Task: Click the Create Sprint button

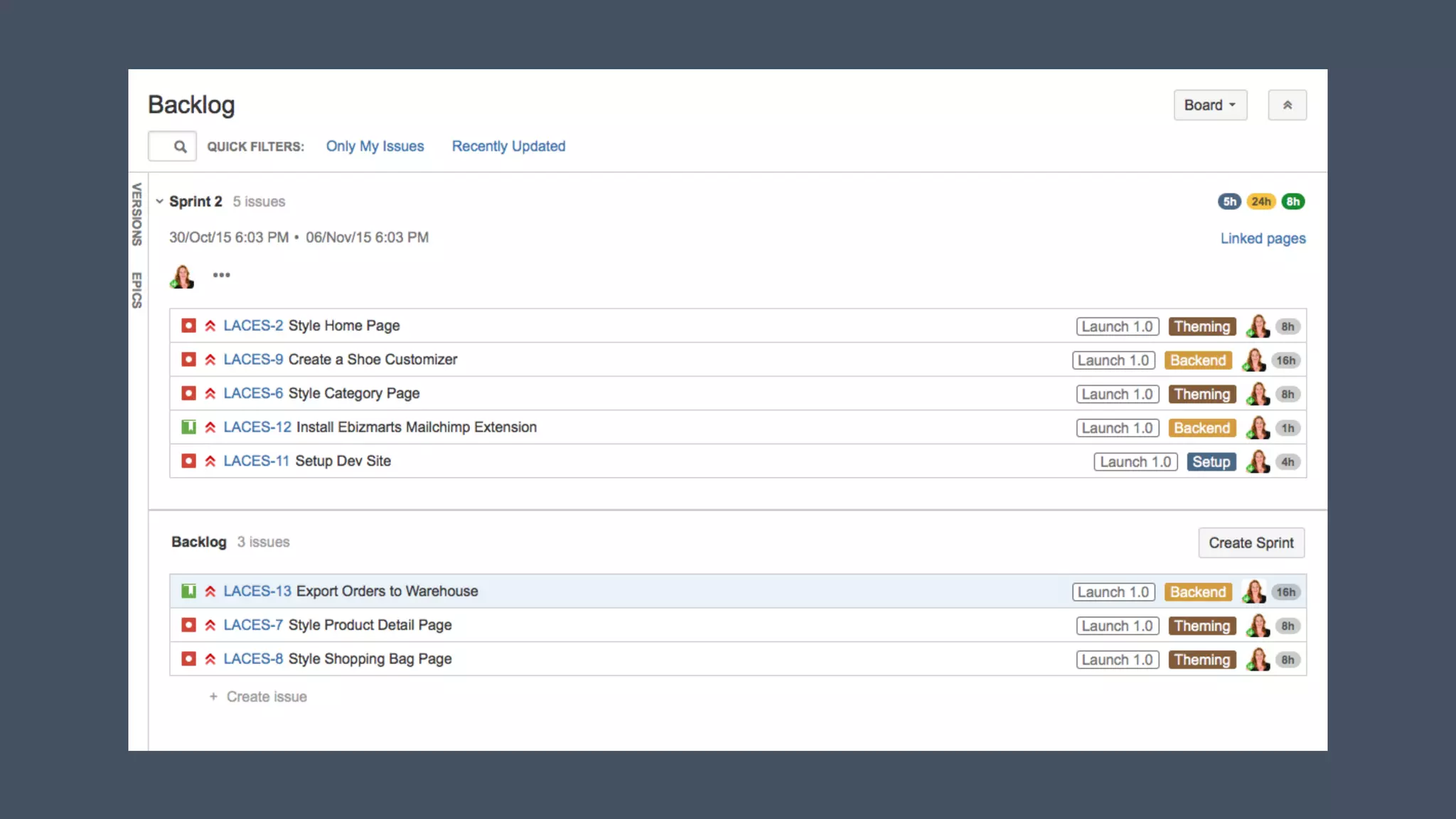Action: coord(1251,543)
